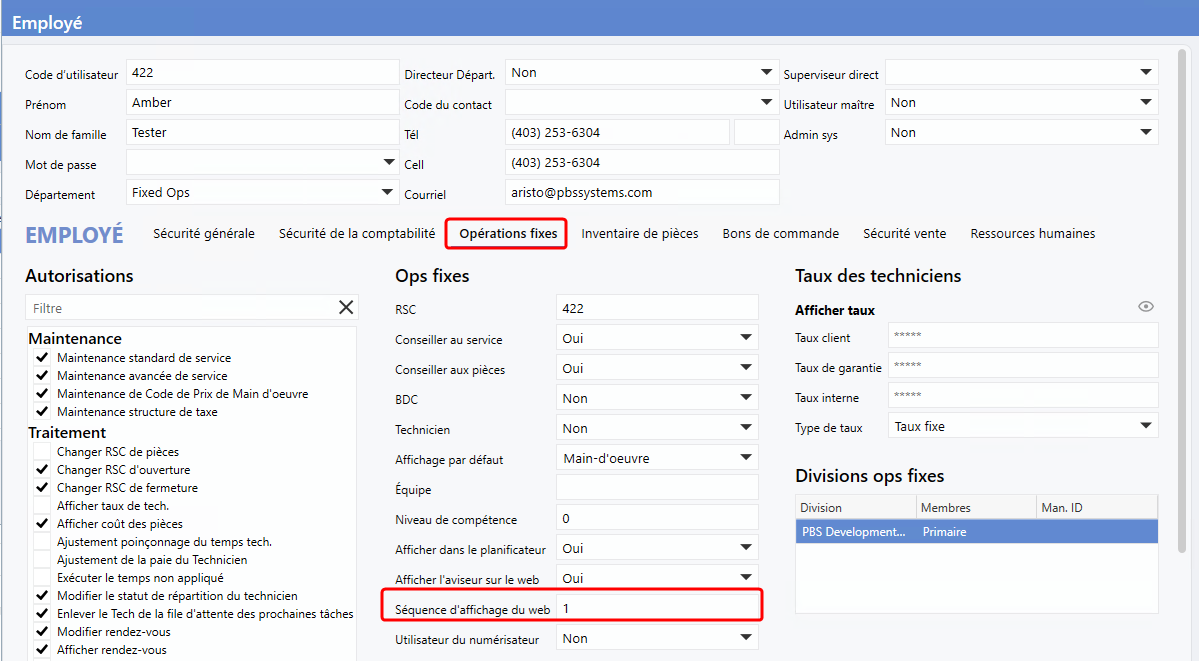Check the Changer RSC de pièces checkbox
This screenshot has height=661, width=1199.
[42, 452]
